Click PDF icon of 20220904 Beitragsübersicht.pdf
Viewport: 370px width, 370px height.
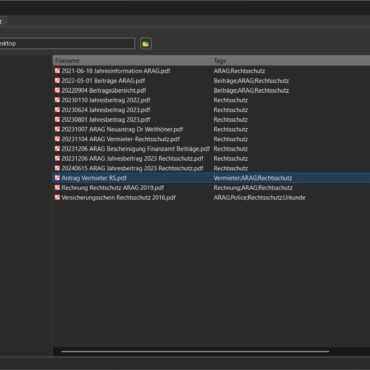[x=57, y=90]
